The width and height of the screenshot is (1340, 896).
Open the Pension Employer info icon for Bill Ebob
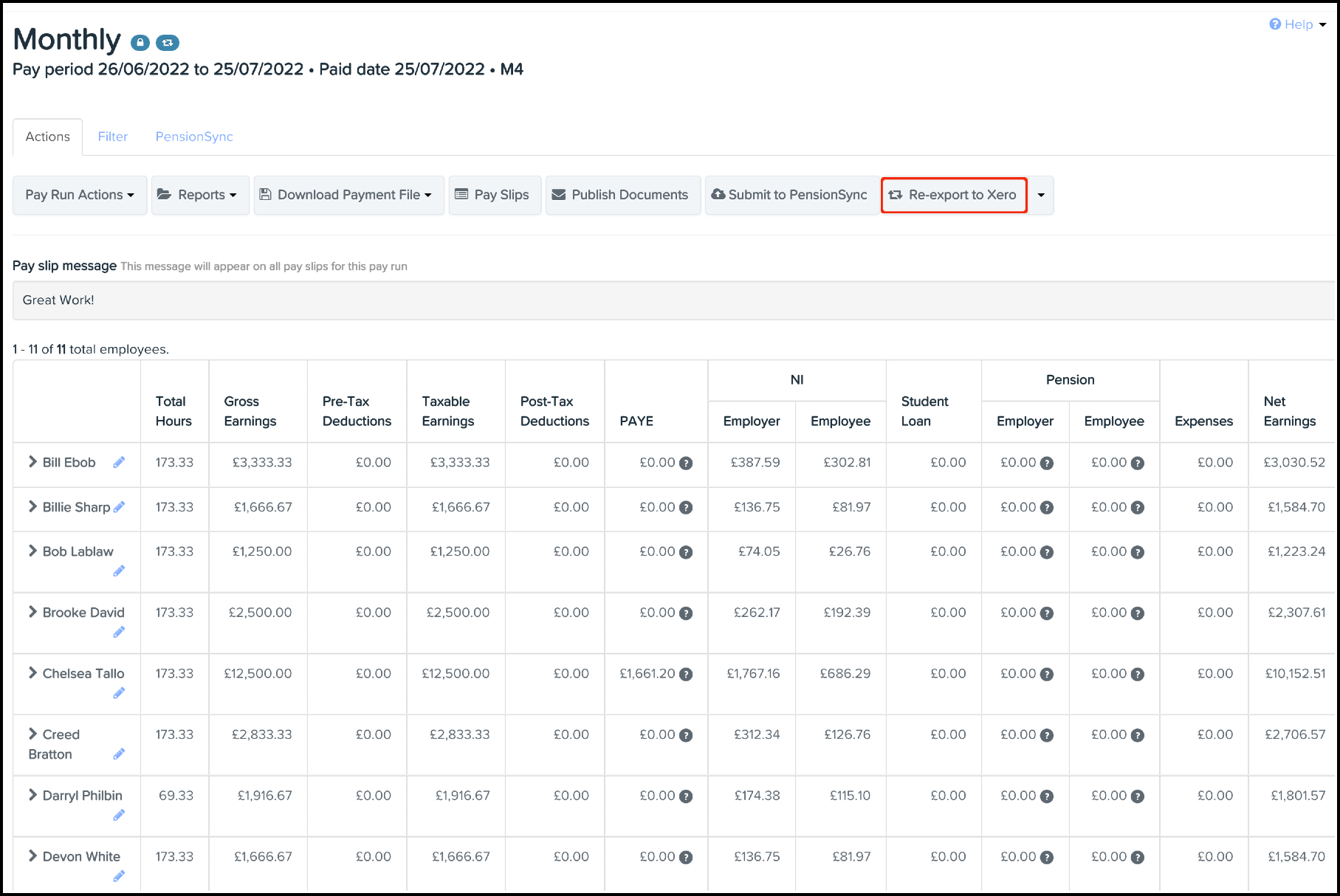[x=1047, y=463]
